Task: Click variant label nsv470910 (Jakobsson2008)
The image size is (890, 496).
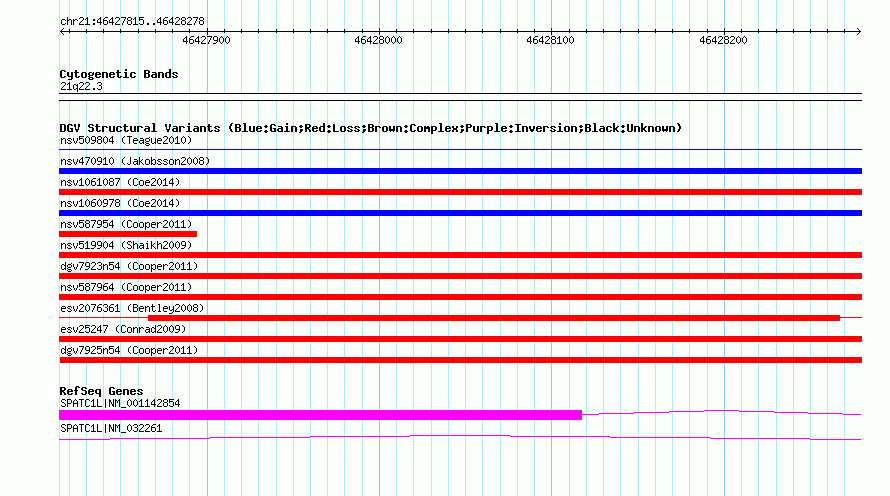Action: pyautogui.click(x=135, y=161)
